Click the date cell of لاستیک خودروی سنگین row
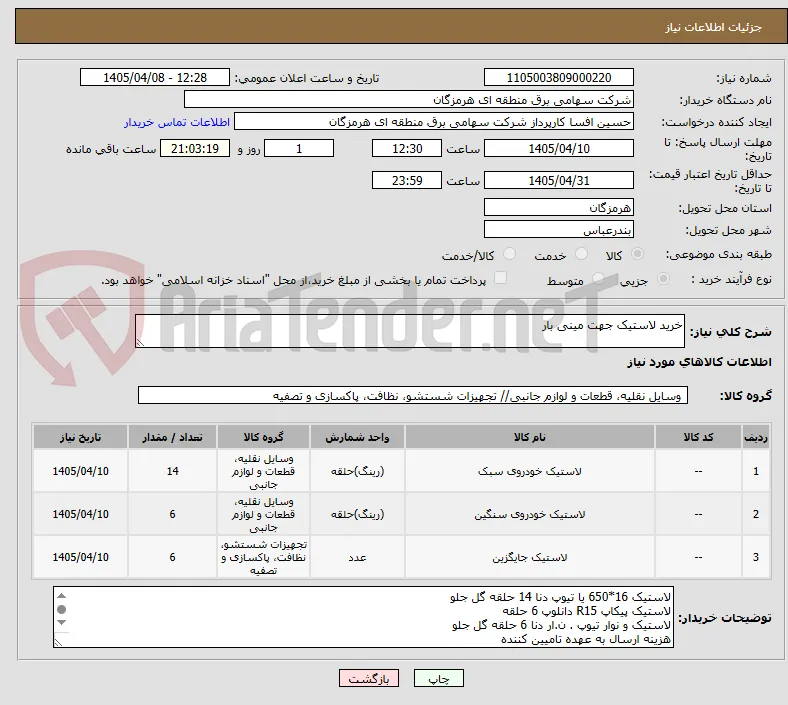 coord(80,514)
